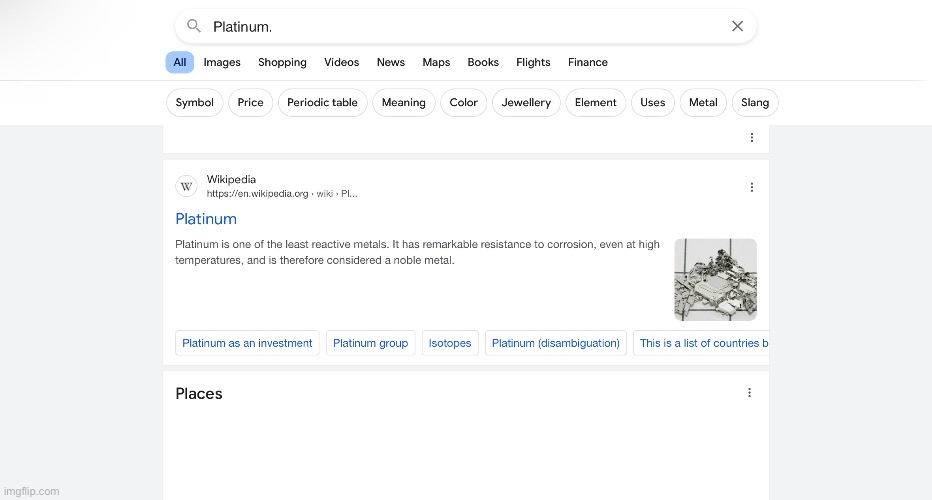Open the Wikipedia result's three-dot menu

751,187
